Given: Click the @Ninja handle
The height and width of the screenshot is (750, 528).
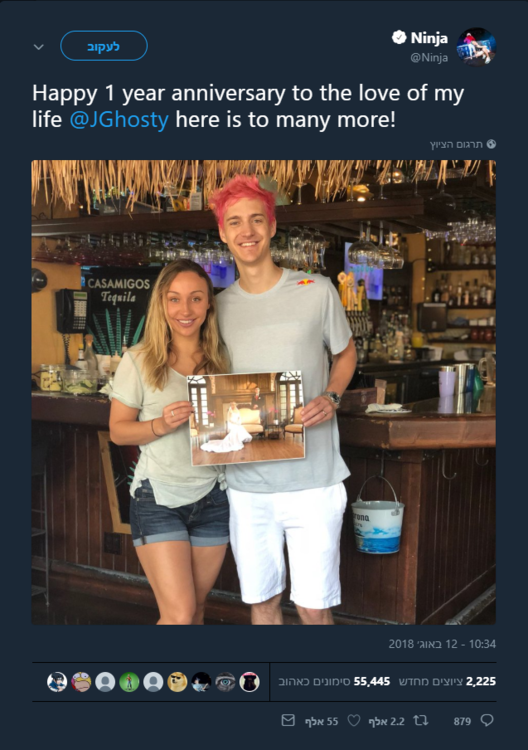Looking at the screenshot, I should point(429,57).
